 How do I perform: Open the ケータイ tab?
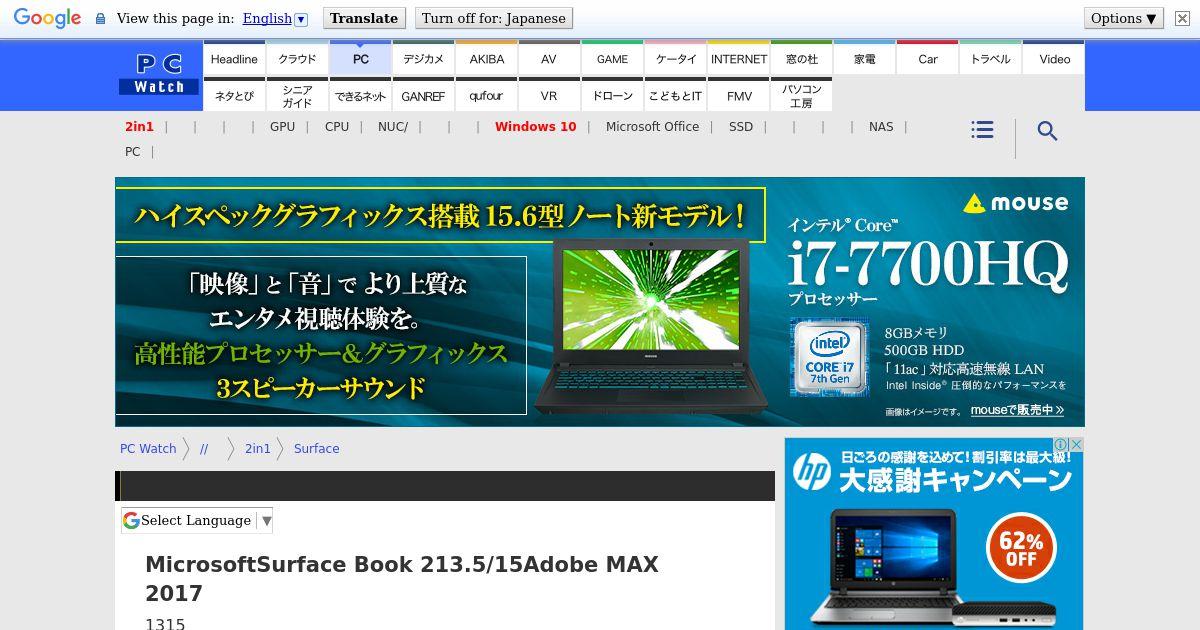(676, 59)
